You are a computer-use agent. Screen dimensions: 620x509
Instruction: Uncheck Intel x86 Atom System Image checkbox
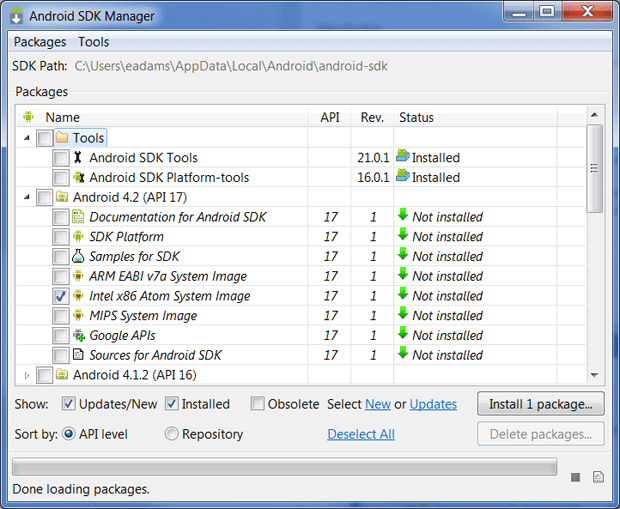60,296
